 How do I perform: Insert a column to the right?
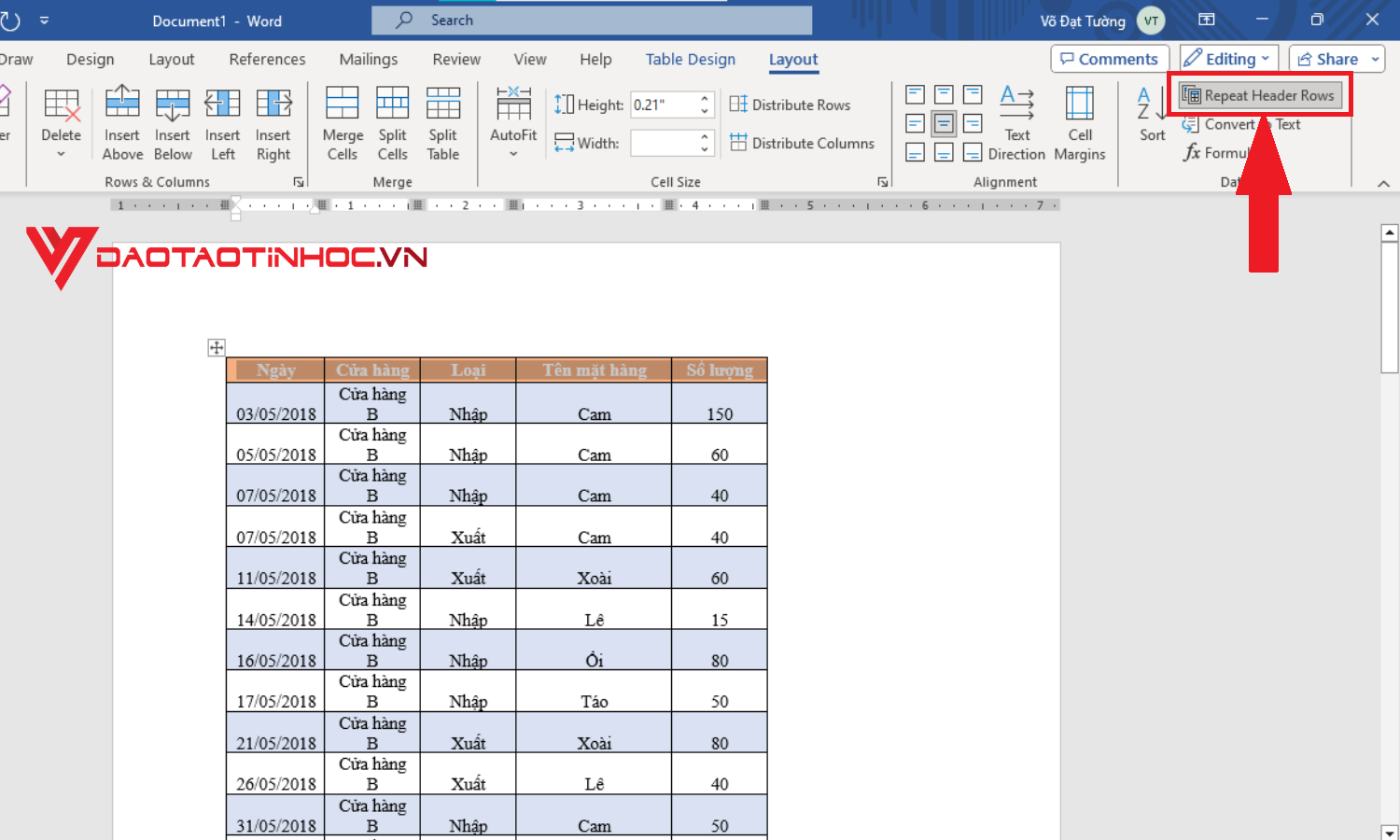pos(273,121)
